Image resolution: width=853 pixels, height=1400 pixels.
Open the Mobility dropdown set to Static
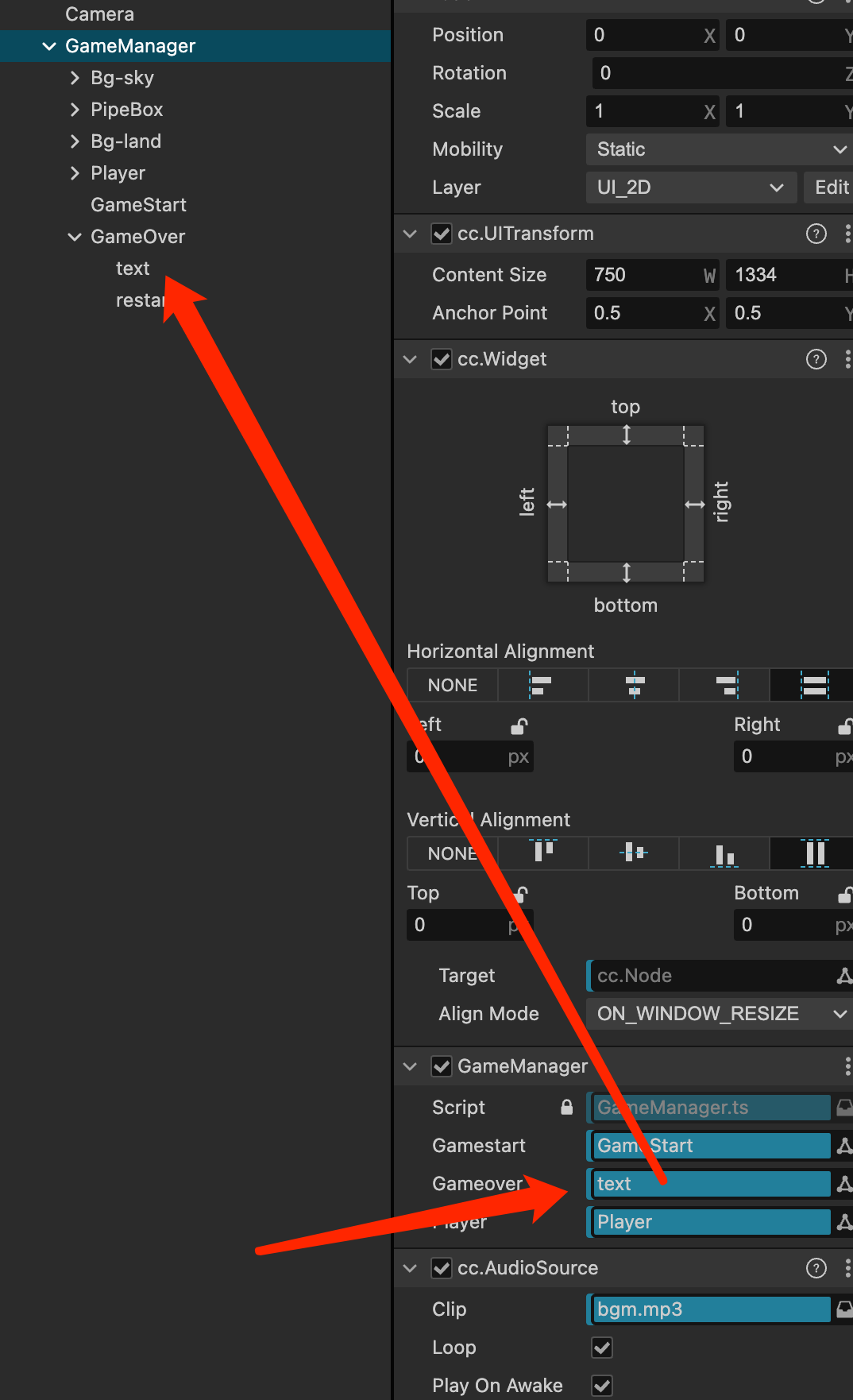tap(720, 149)
